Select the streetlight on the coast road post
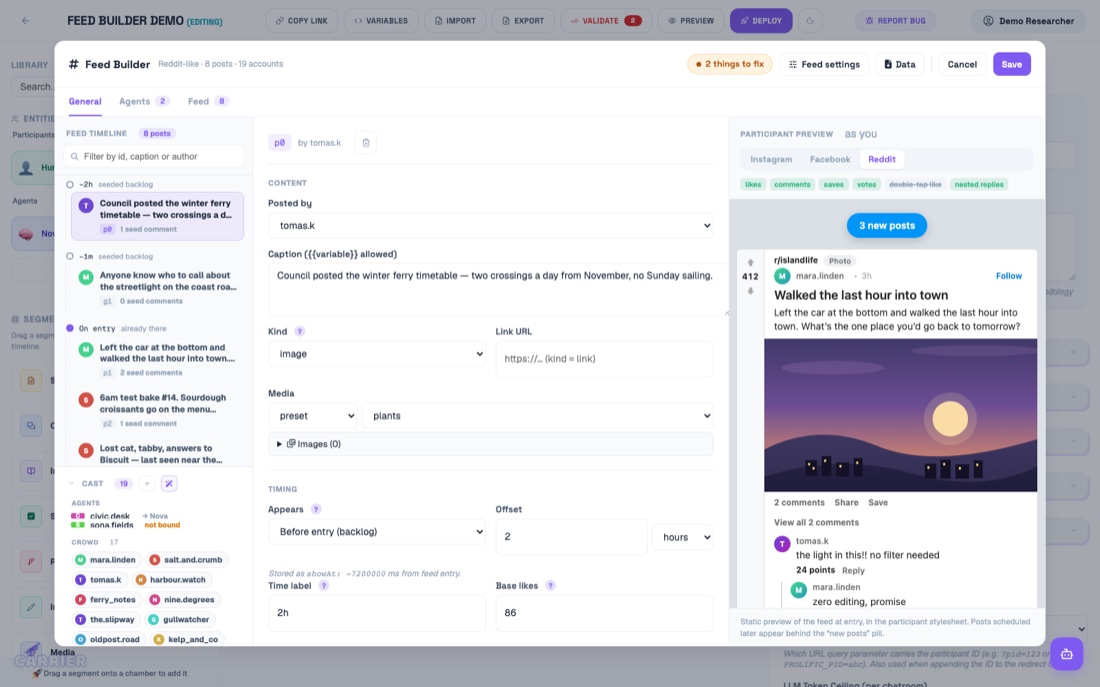The height and width of the screenshot is (687, 1100). [157, 288]
